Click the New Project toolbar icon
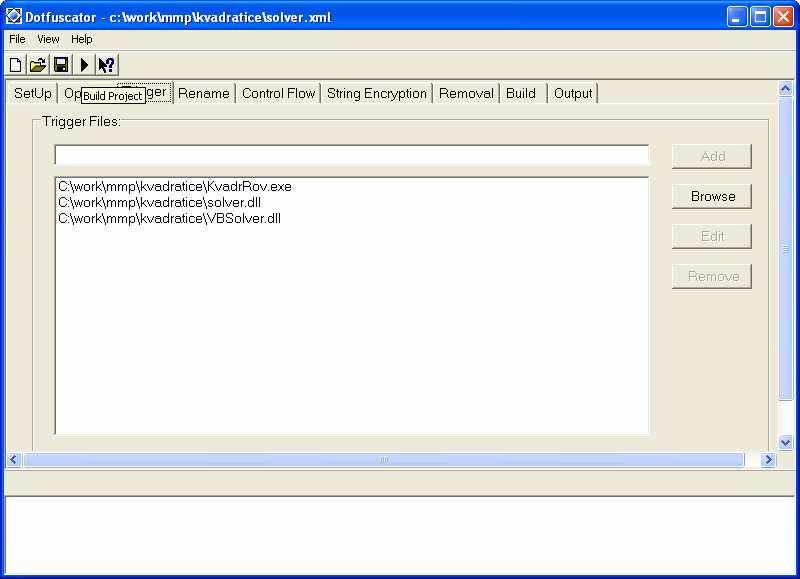This screenshot has height=579, width=800. point(15,65)
